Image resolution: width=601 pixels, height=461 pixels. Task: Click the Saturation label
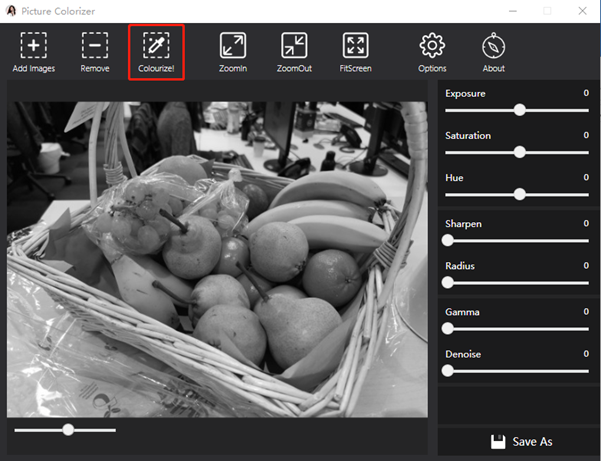pyautogui.click(x=468, y=136)
